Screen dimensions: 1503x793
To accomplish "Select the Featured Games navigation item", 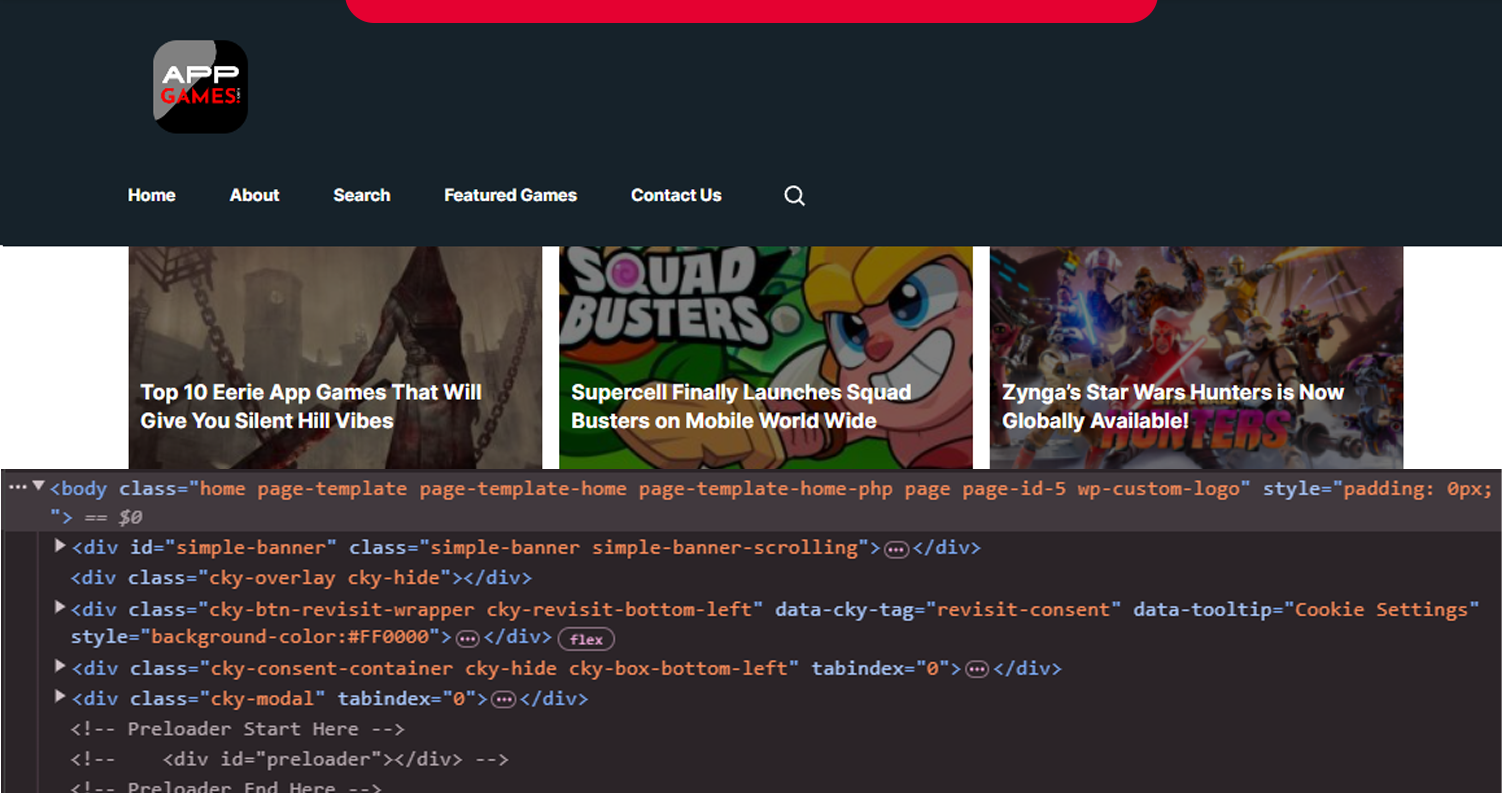I will 510,195.
